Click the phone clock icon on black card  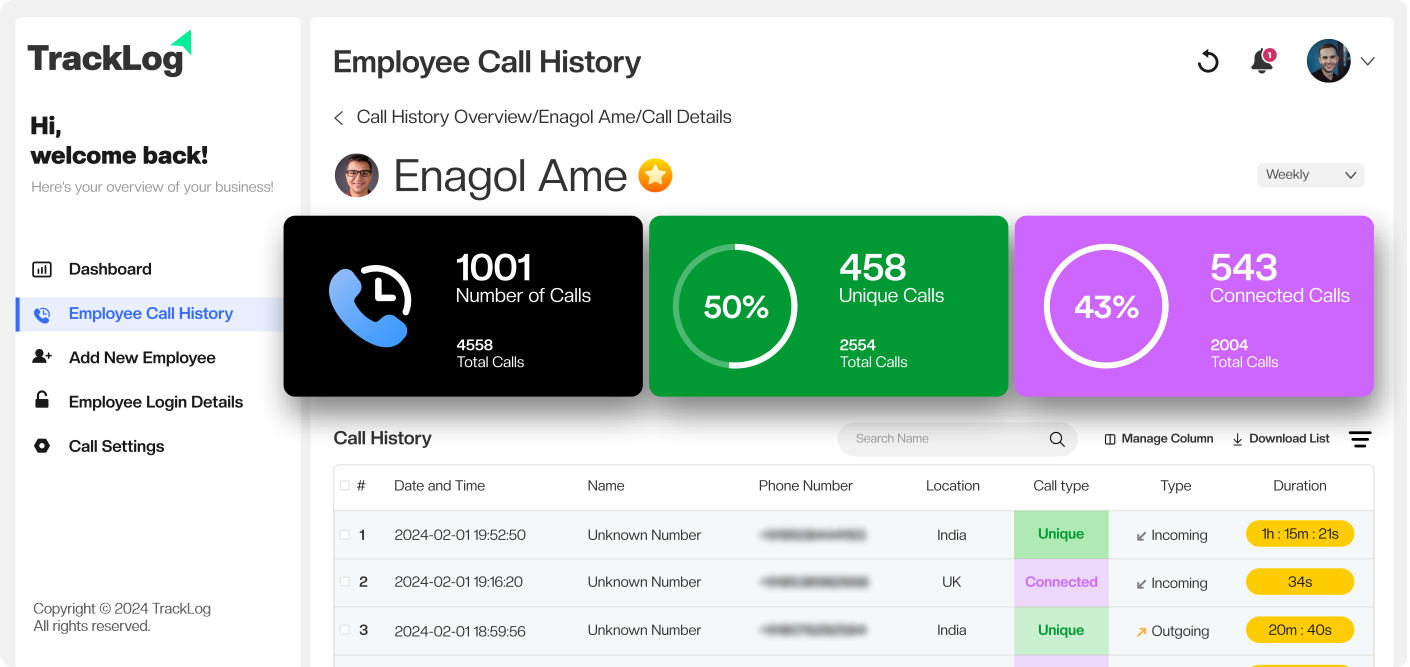click(369, 306)
